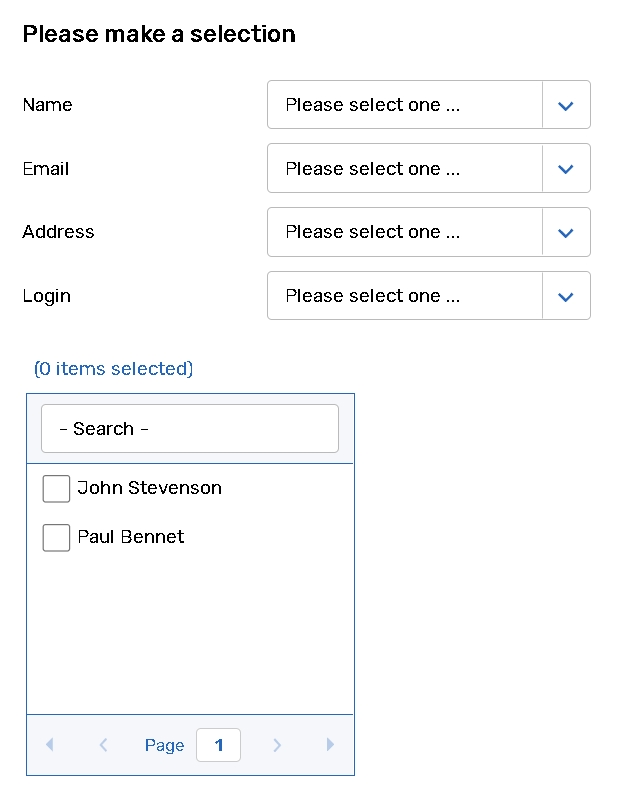This screenshot has width=621, height=790.
Task: Open the Address 'Please select one' combo box
Action: [x=404, y=232]
